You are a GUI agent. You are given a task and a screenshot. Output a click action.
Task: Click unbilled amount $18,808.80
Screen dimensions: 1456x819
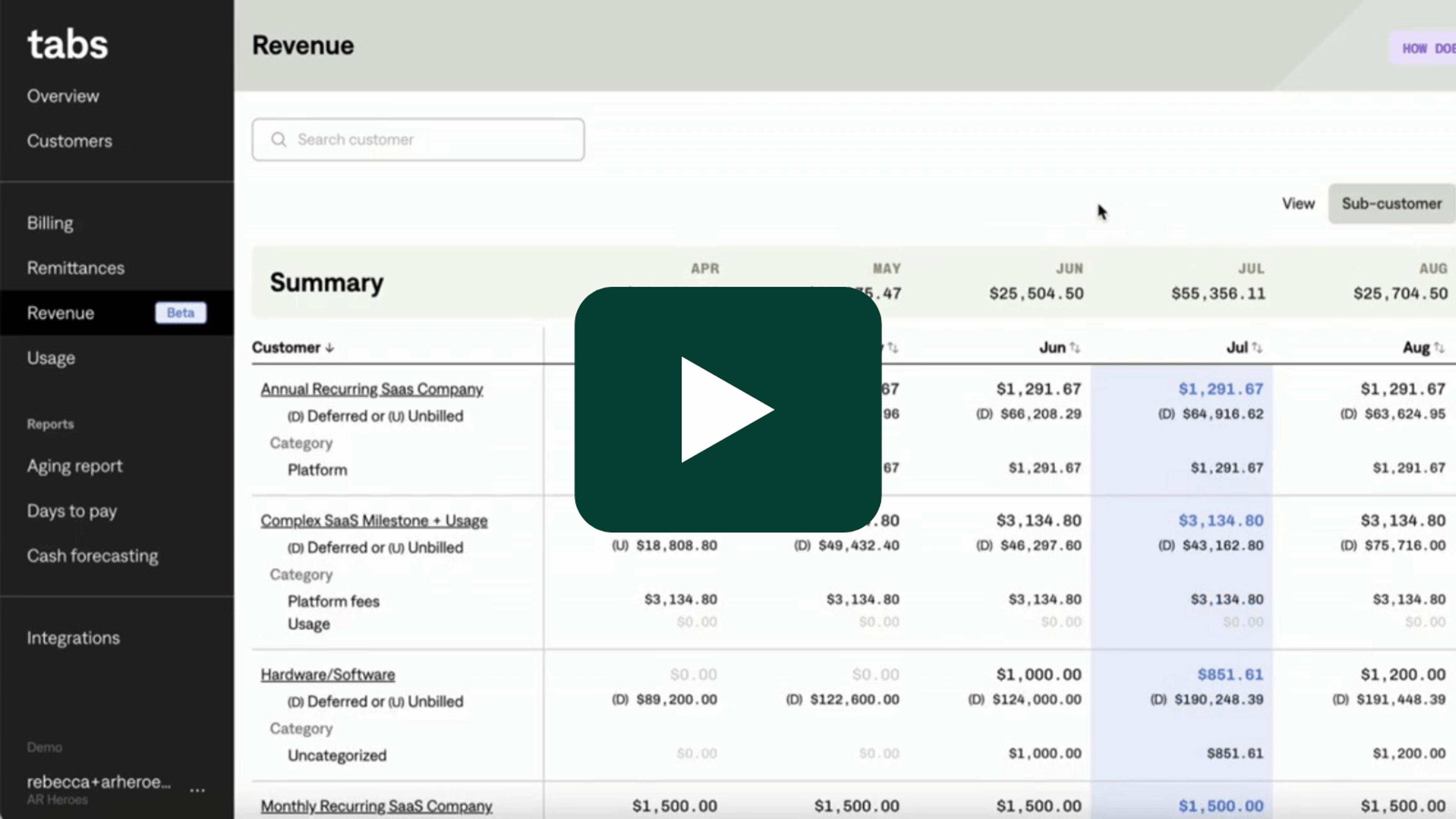coord(676,546)
